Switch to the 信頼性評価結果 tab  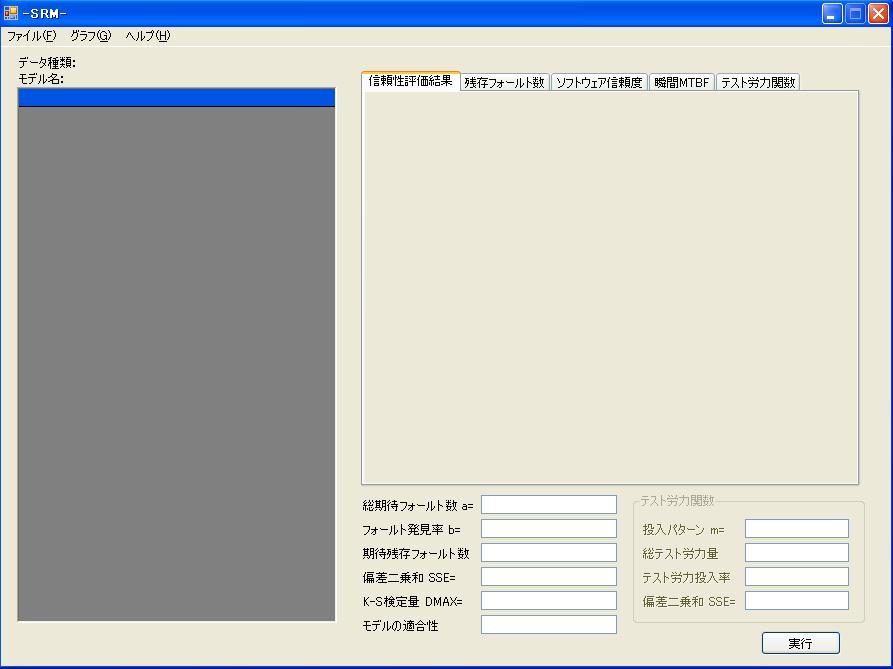coord(411,81)
